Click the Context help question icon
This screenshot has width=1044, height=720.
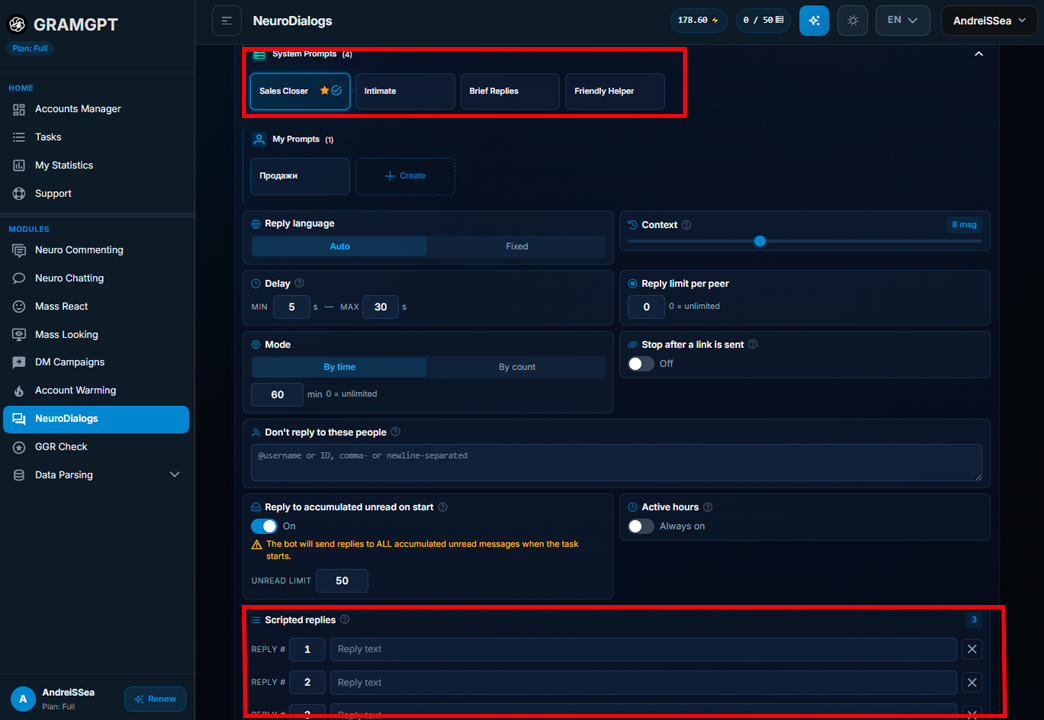click(686, 225)
